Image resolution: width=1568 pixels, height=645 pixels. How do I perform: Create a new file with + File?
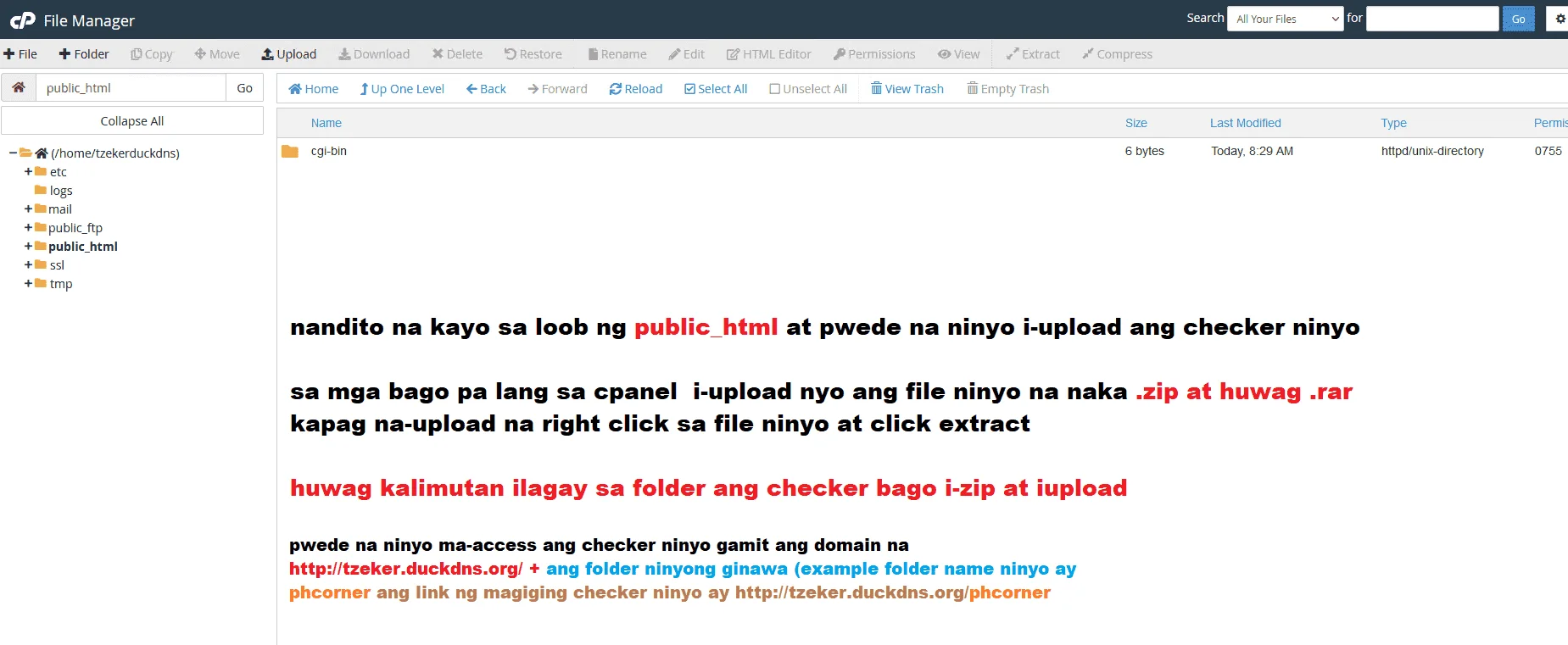(20, 54)
